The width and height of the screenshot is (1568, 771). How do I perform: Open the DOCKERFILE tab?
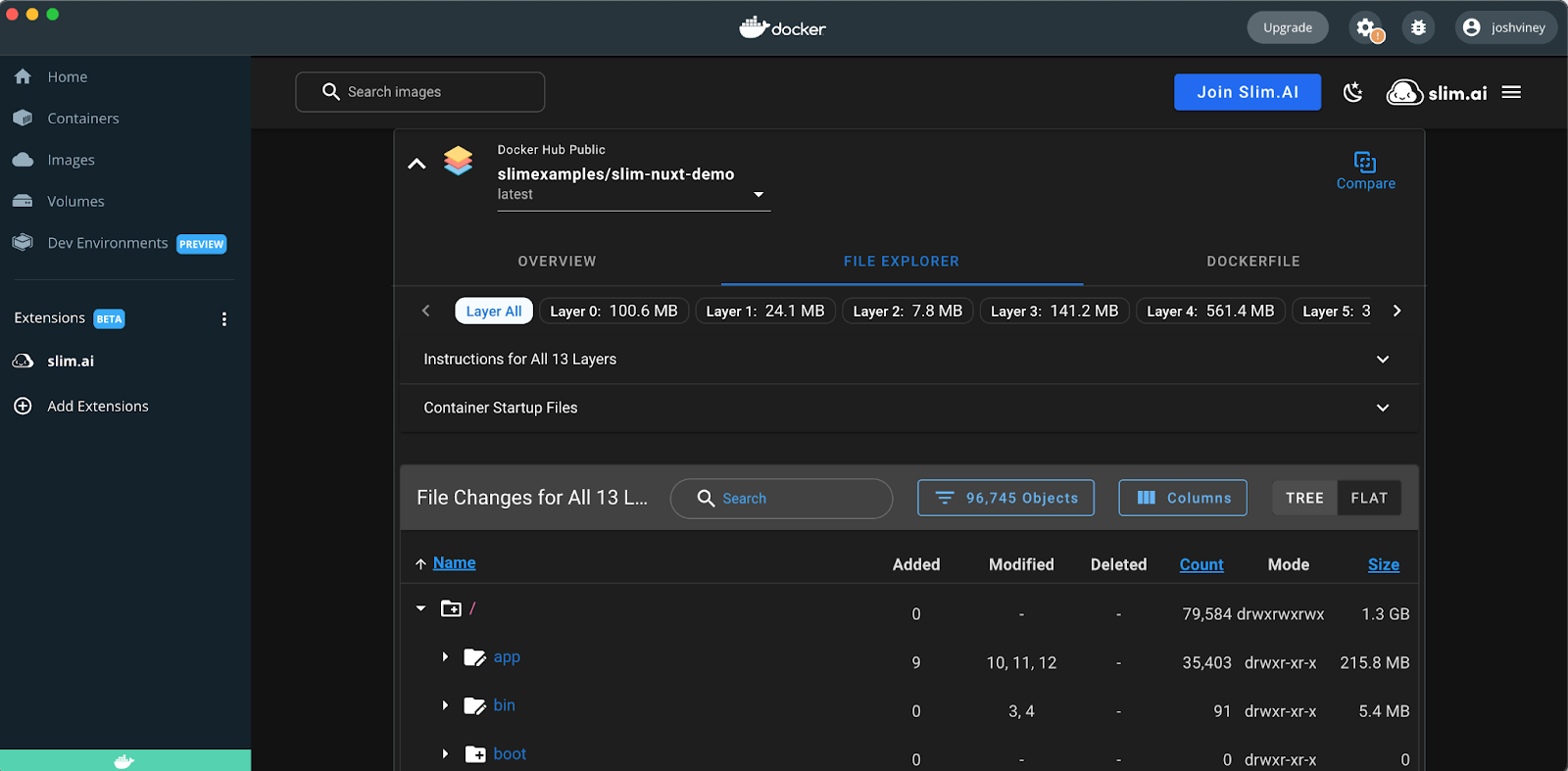coord(1252,262)
